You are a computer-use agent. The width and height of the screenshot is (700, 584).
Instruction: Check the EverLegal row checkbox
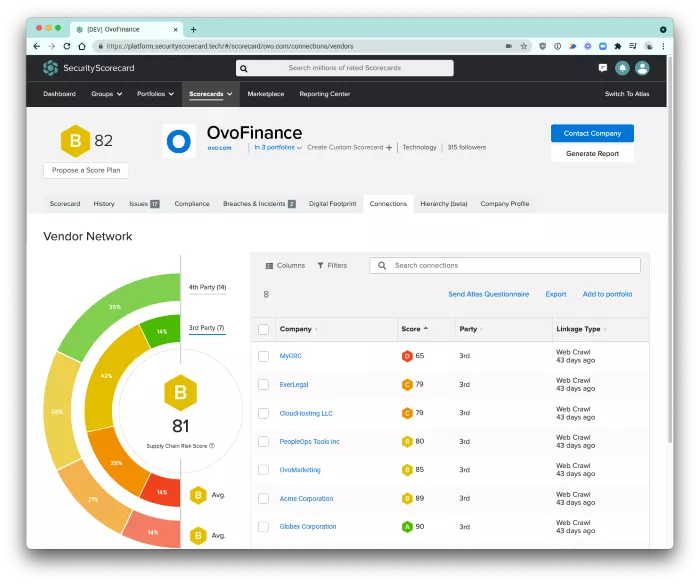[x=263, y=385]
